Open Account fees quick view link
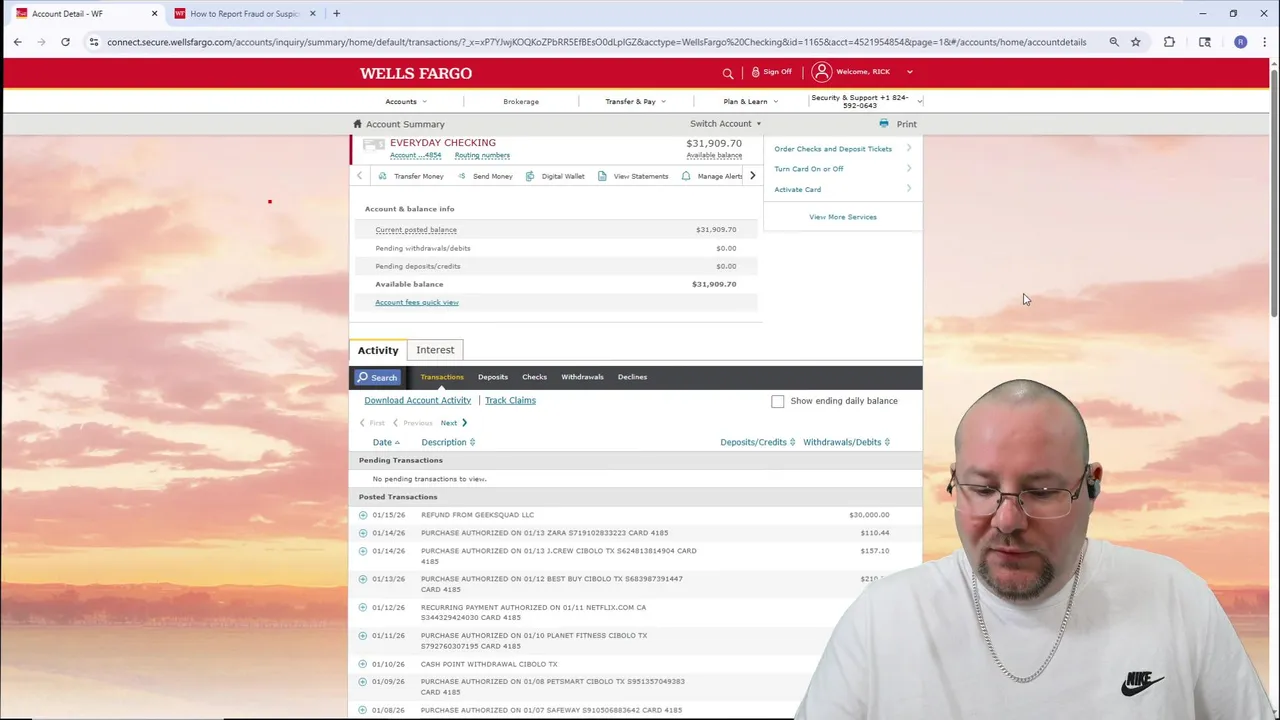 click(417, 302)
